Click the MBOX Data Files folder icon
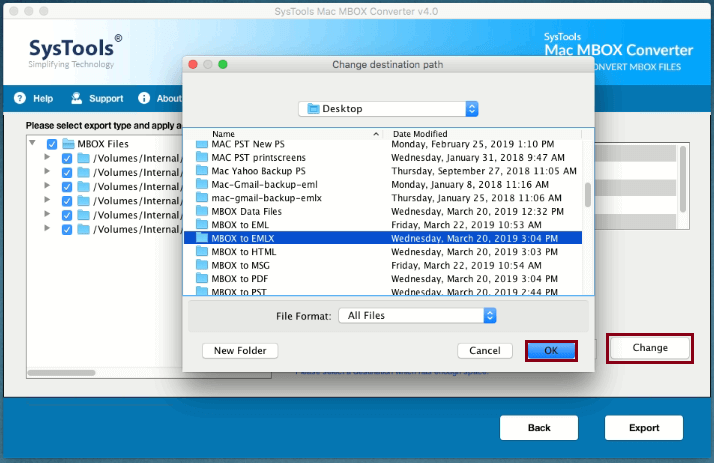Viewport: 714px width, 463px height. [202, 211]
